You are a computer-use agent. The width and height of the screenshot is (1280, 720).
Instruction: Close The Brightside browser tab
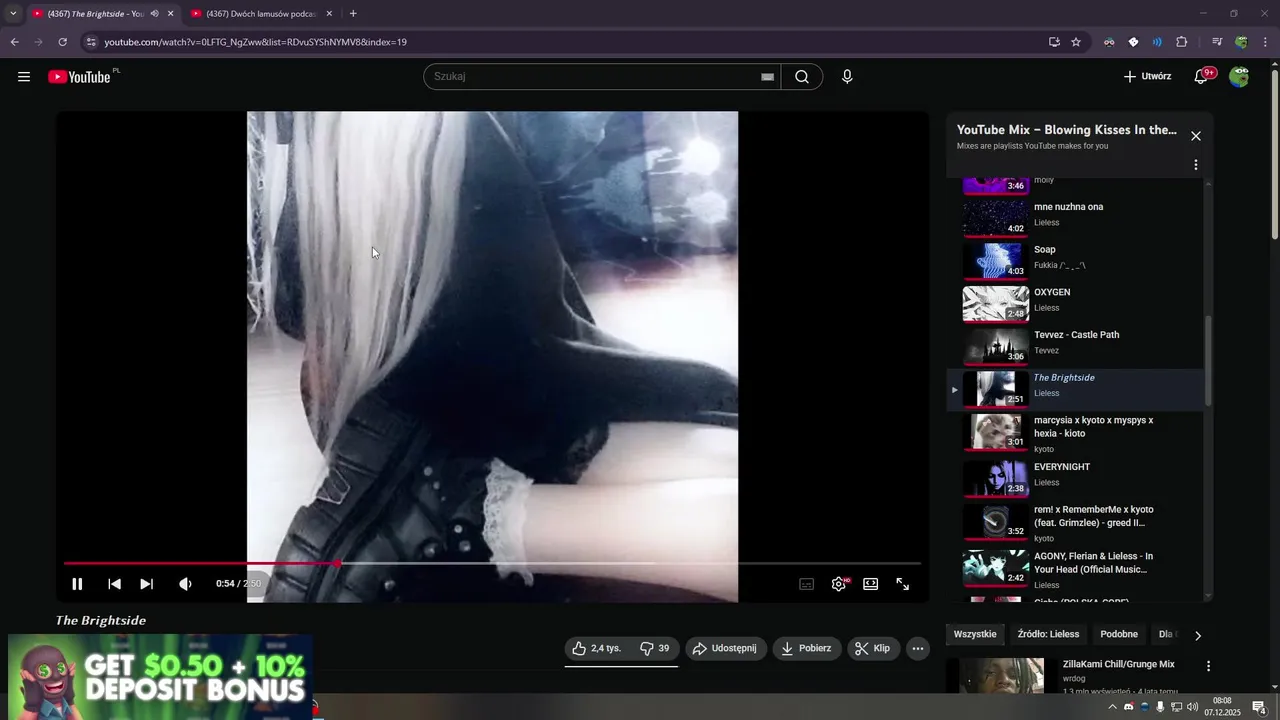[x=170, y=14]
